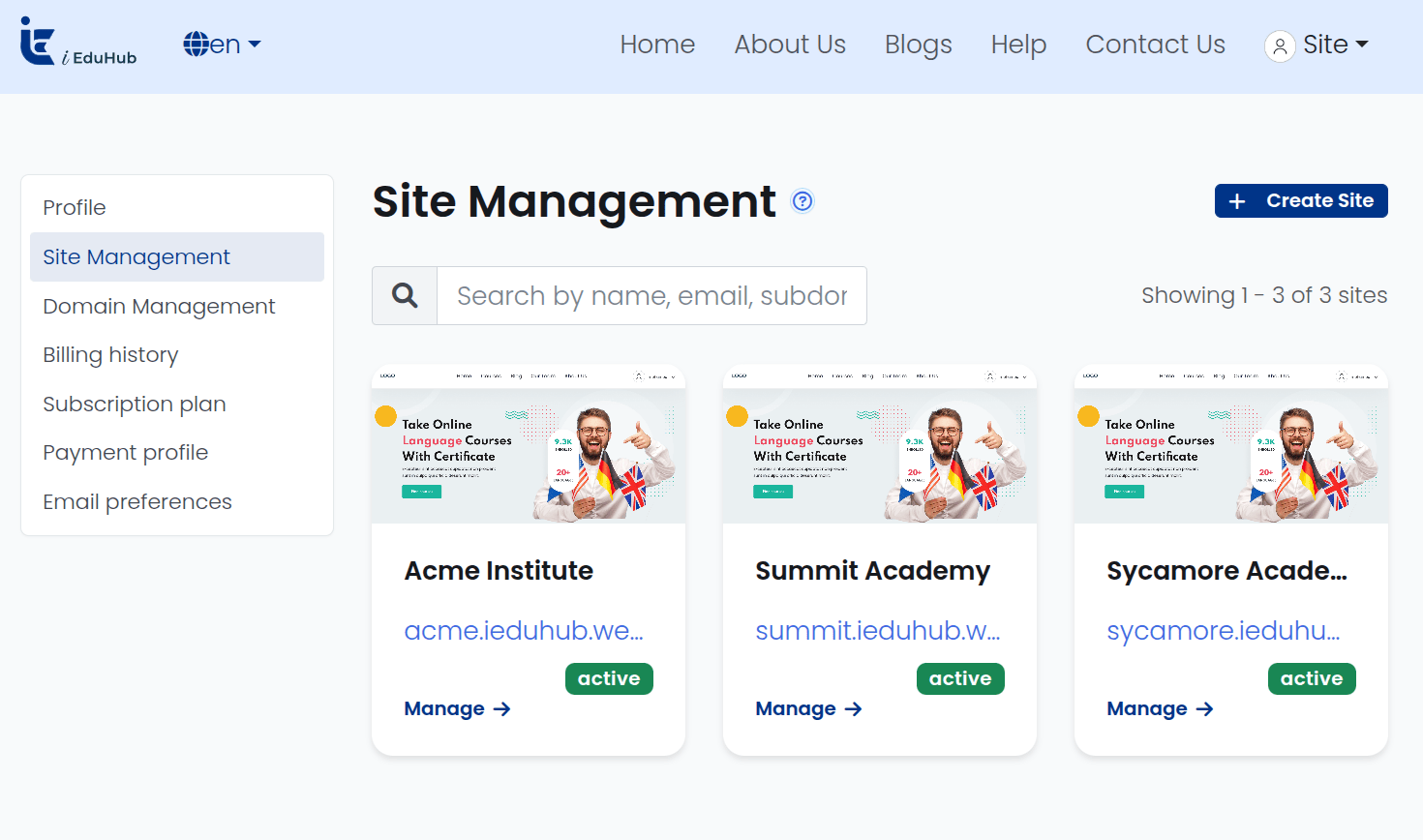
Task: Click the user avatar icon in header
Action: [x=1280, y=45]
